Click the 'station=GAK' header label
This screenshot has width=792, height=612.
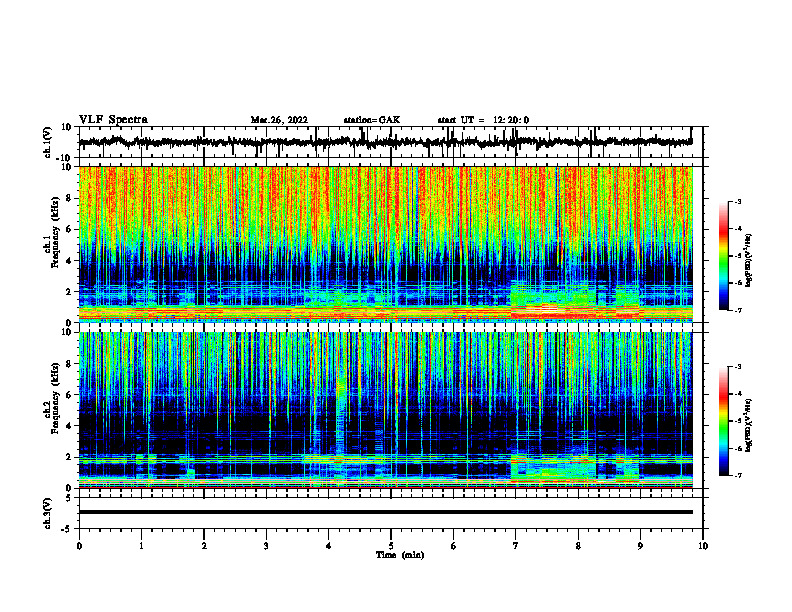tap(372, 120)
